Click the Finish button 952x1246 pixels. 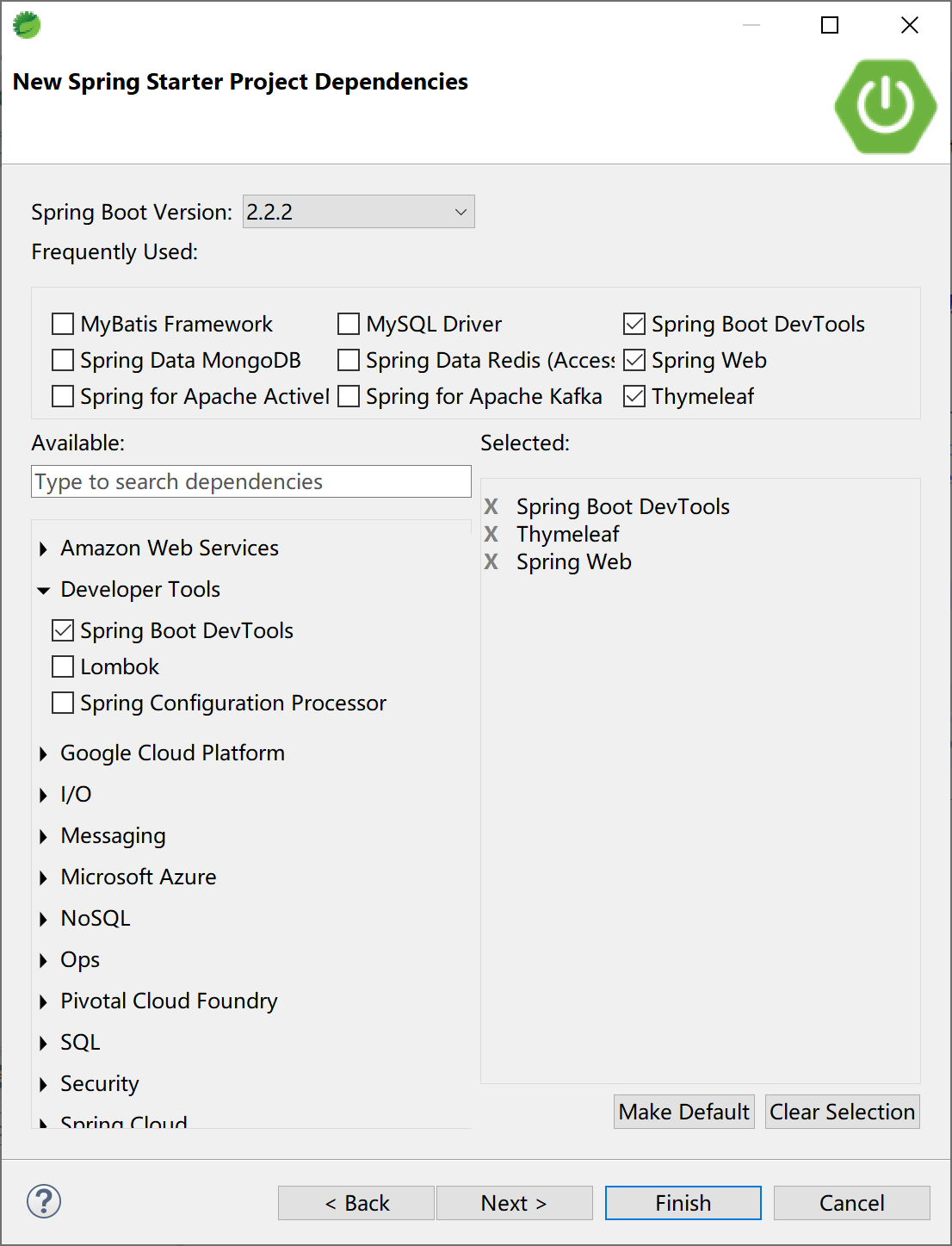click(683, 1203)
